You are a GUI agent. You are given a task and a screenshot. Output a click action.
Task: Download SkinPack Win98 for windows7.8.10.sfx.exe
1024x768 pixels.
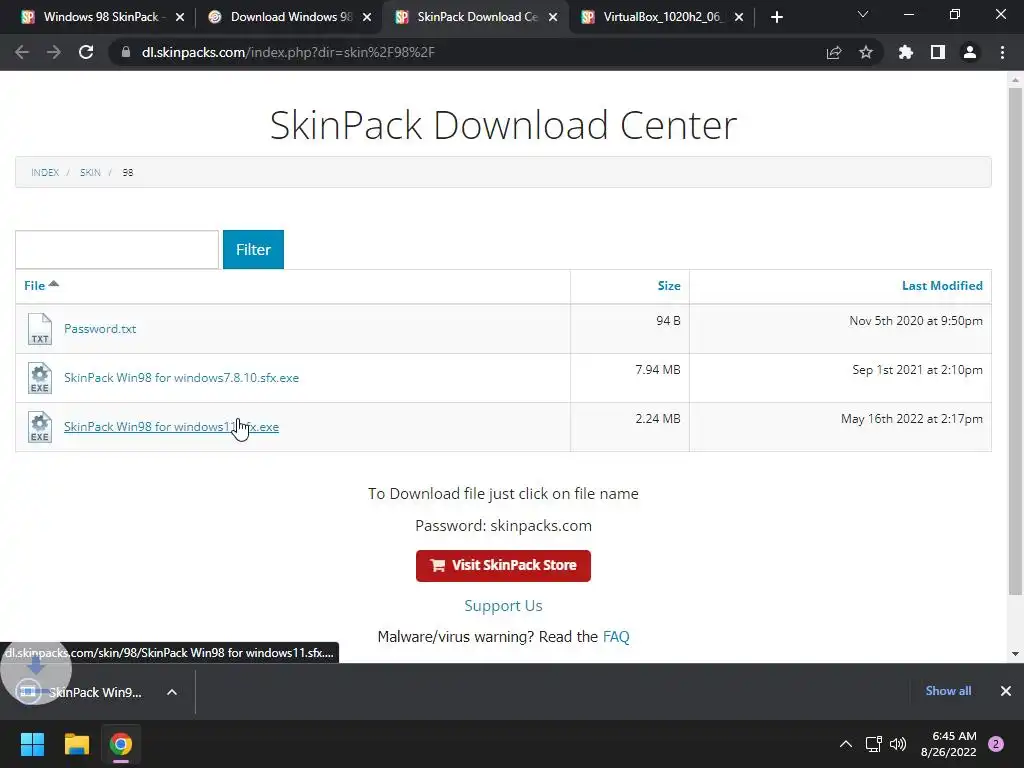click(182, 377)
